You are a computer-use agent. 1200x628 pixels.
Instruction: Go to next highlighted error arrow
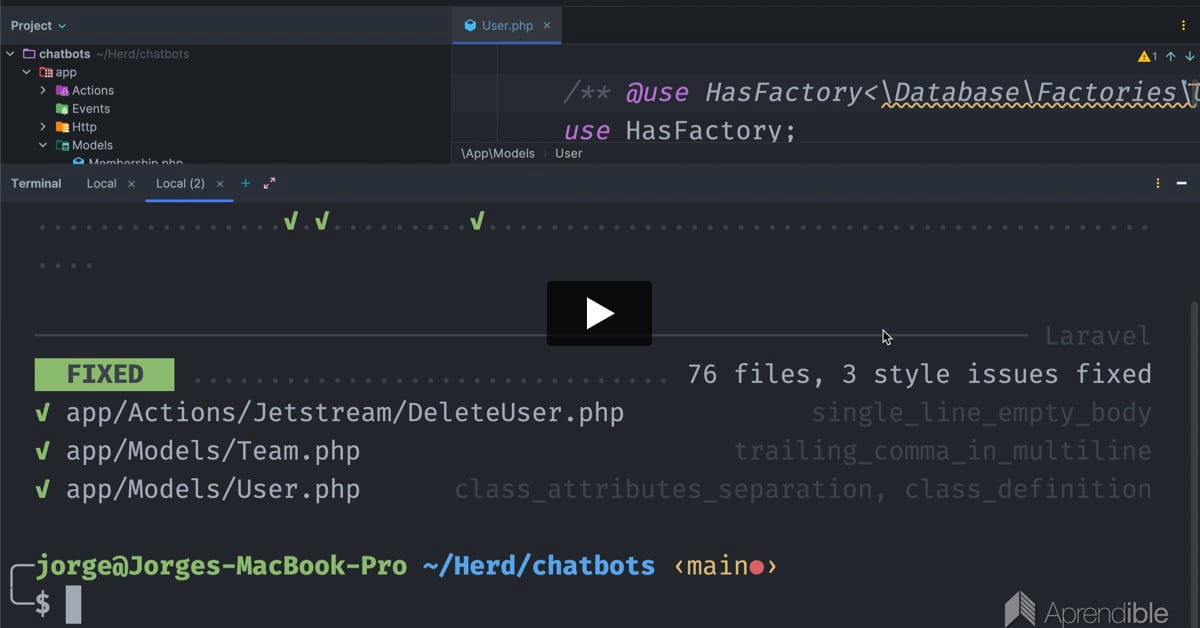[x=1189, y=57]
